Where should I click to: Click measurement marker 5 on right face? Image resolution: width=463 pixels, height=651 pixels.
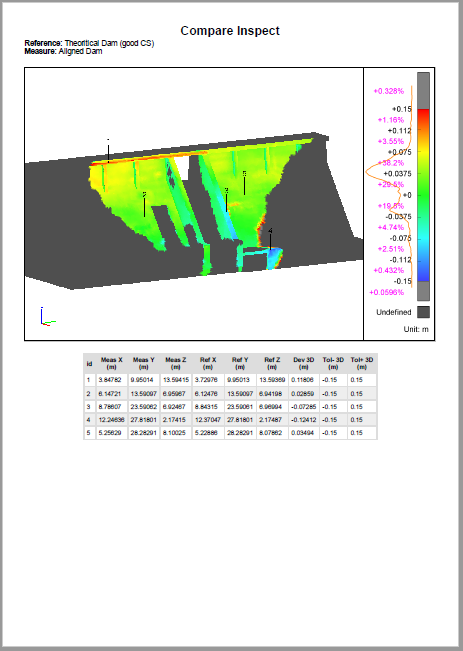coord(244,183)
